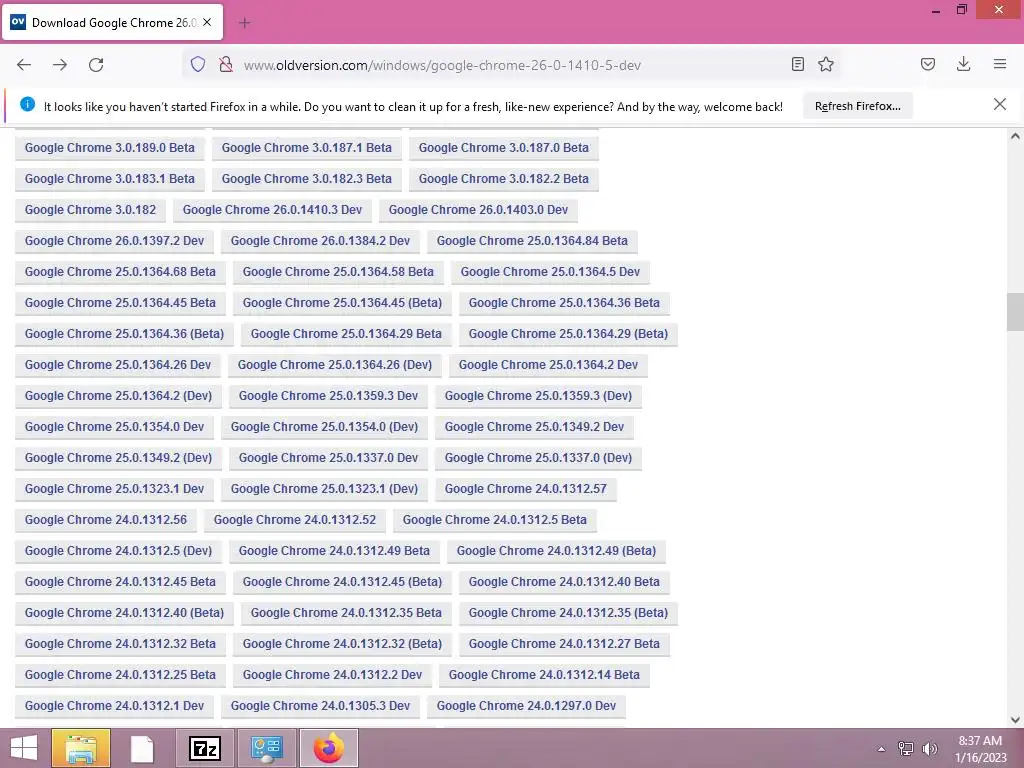Click the insecure connection padlock icon
Viewport: 1024px width, 768px height.
226,65
